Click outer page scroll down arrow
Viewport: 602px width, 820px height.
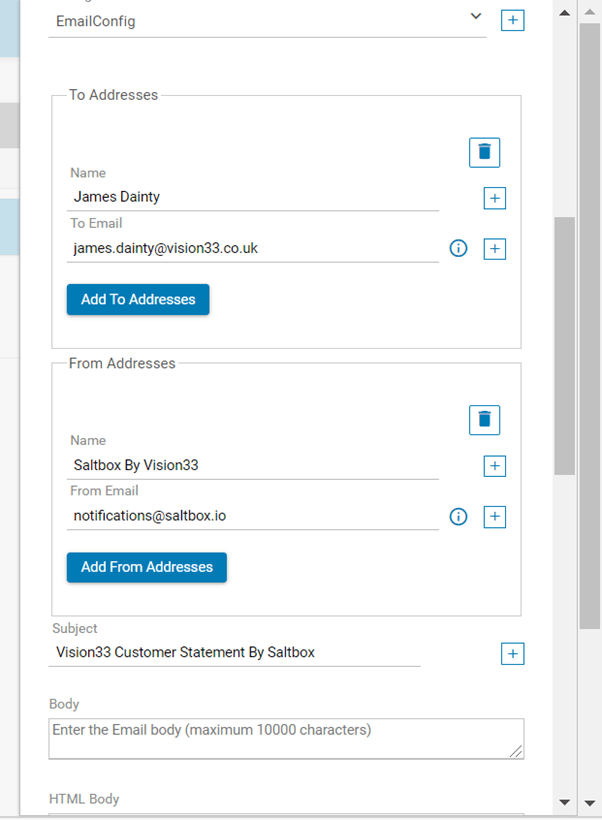click(x=590, y=803)
